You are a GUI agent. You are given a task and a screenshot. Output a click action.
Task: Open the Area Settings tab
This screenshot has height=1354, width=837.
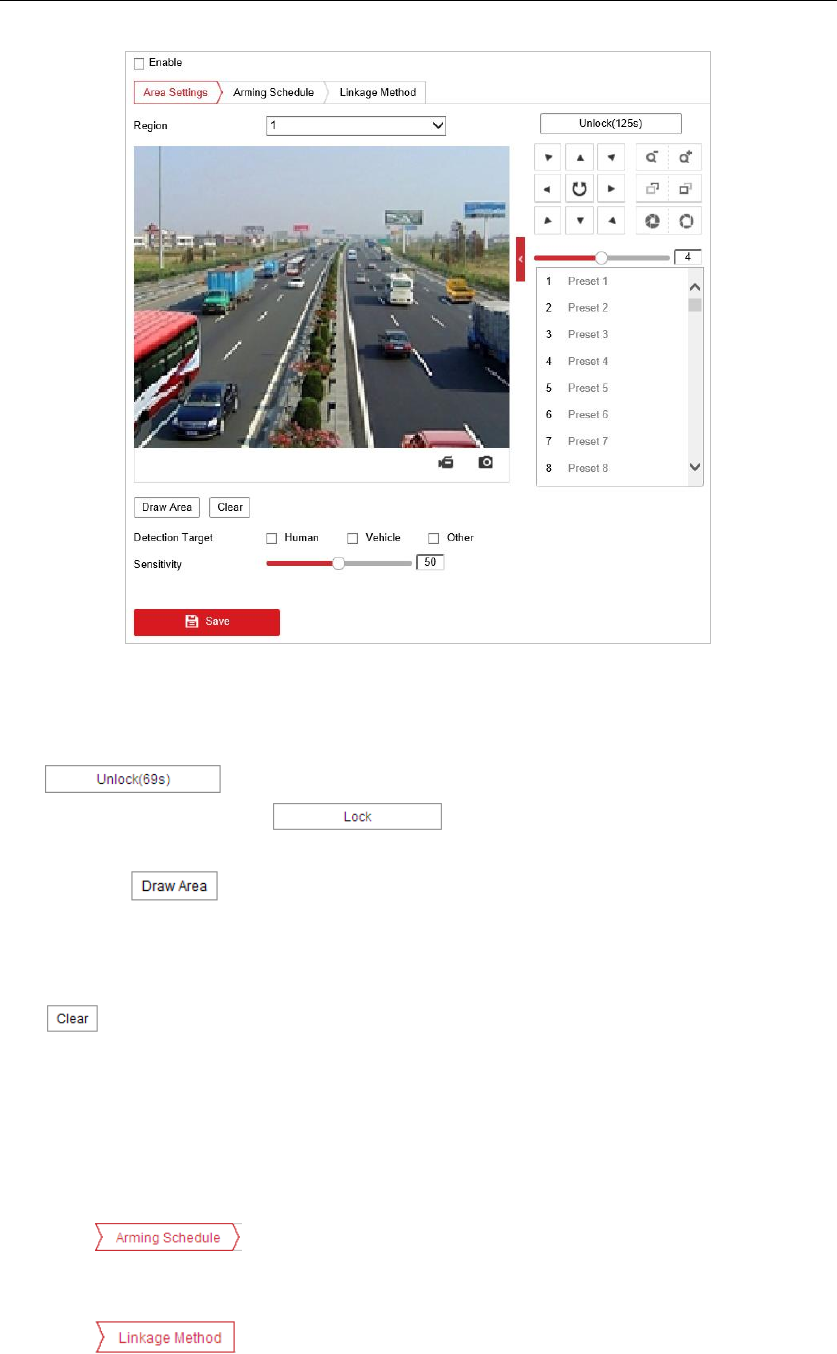[175, 92]
